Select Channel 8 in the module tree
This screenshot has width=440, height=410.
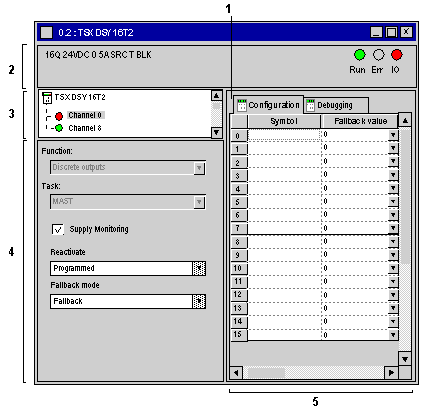pyautogui.click(x=85, y=128)
